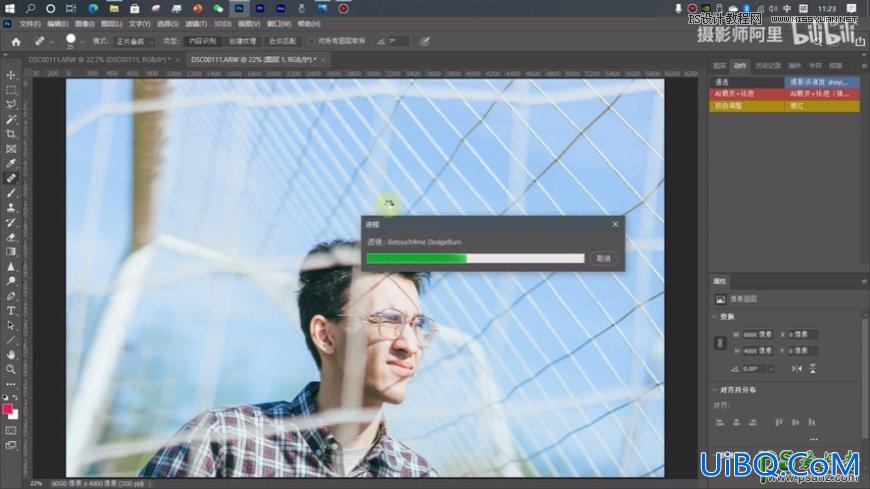Select the Blur/Sharpen tool
Screen dimensions: 870x489
11,266
